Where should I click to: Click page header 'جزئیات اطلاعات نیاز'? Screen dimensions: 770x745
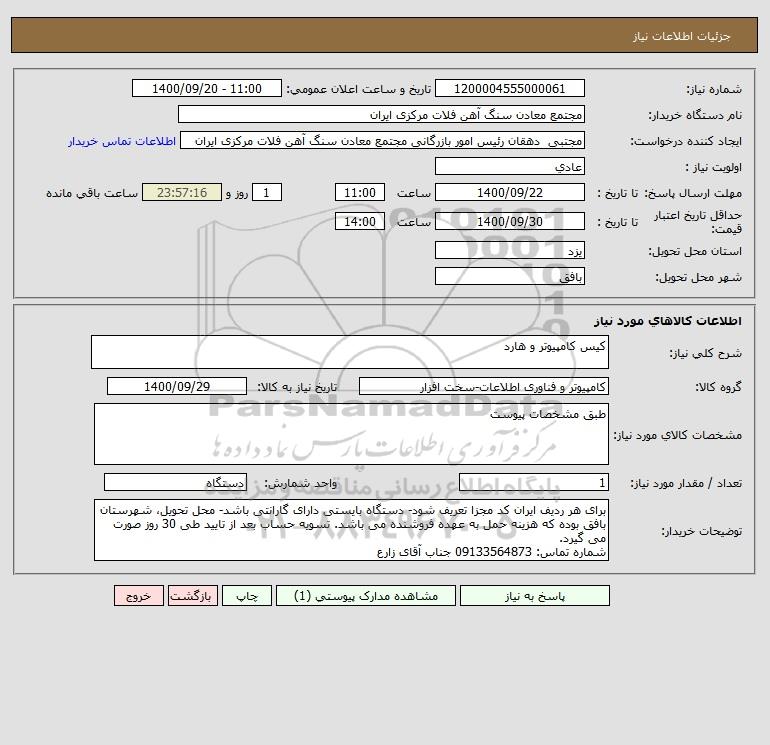tap(682, 36)
